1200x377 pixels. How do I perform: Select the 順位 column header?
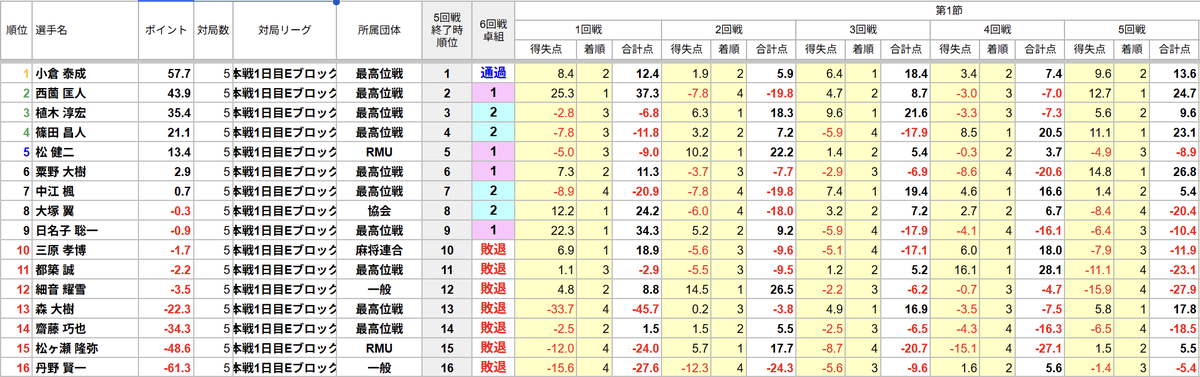(x=16, y=30)
